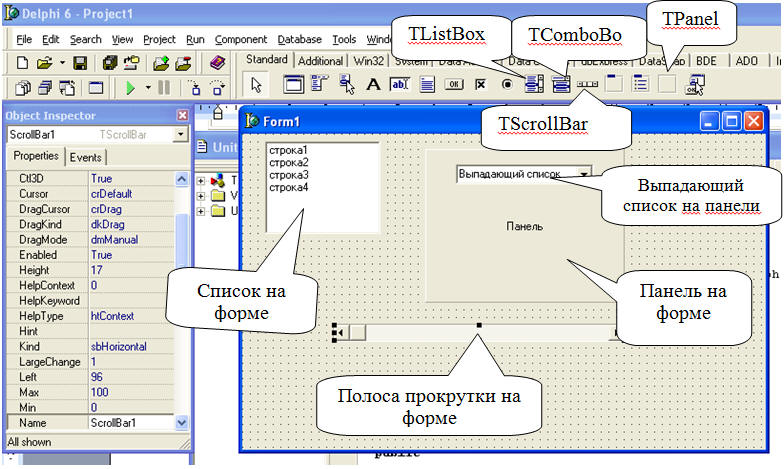
Task: Click the form scrollbar thumb
Action: [x=357, y=332]
